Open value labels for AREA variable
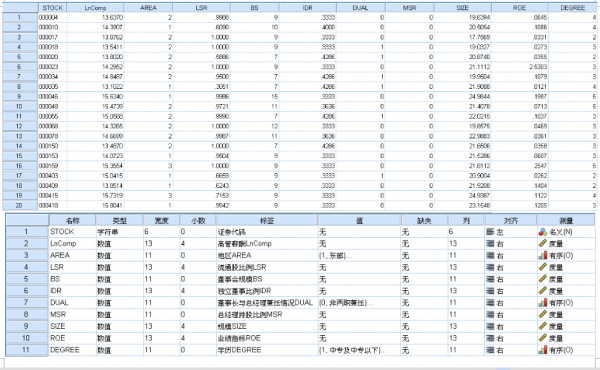 tap(359, 256)
